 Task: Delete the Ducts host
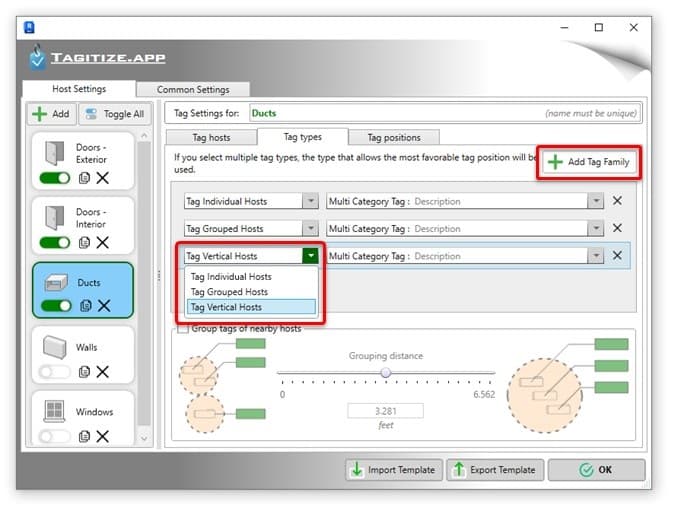pyautogui.click(x=104, y=306)
